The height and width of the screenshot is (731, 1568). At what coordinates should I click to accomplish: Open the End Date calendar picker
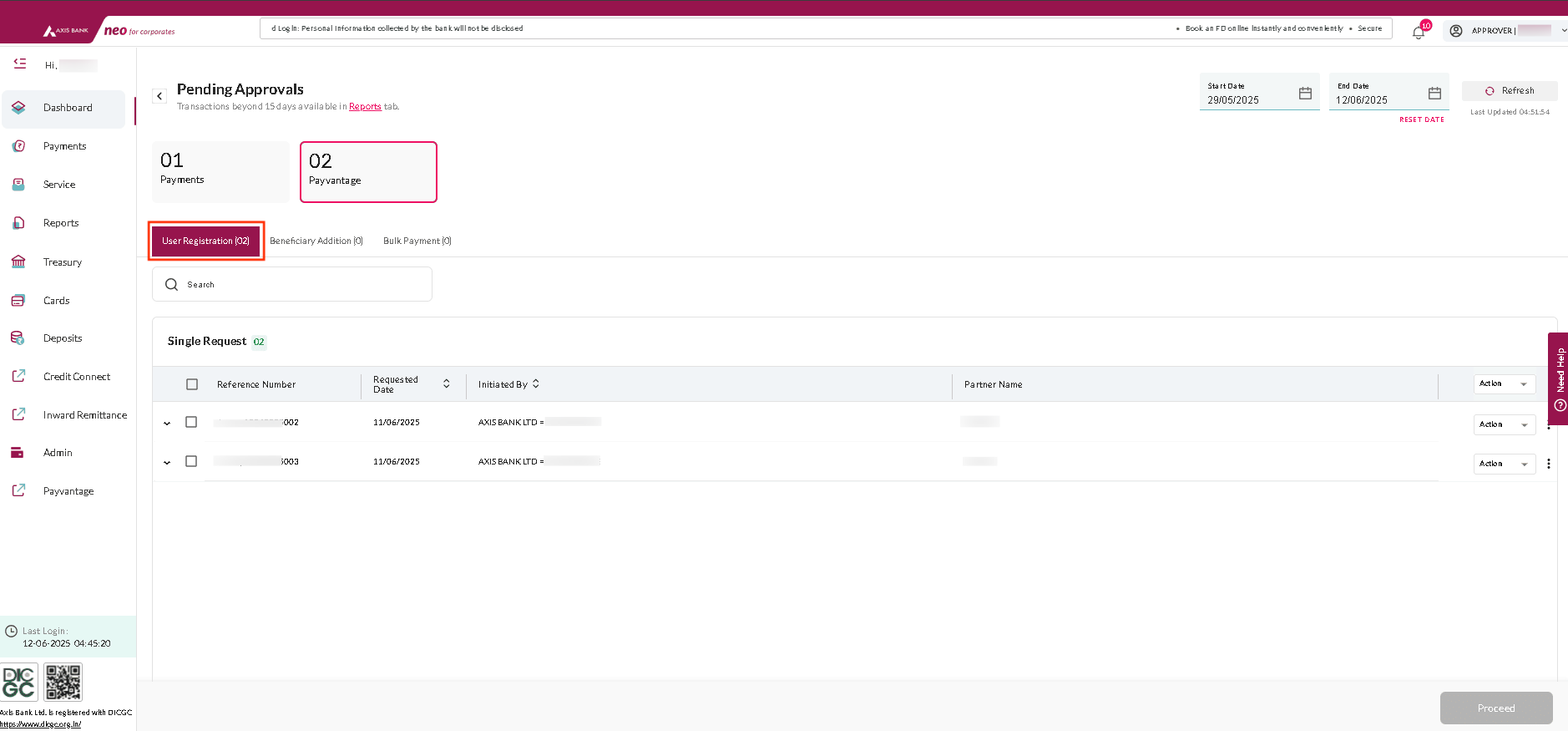pos(1434,94)
